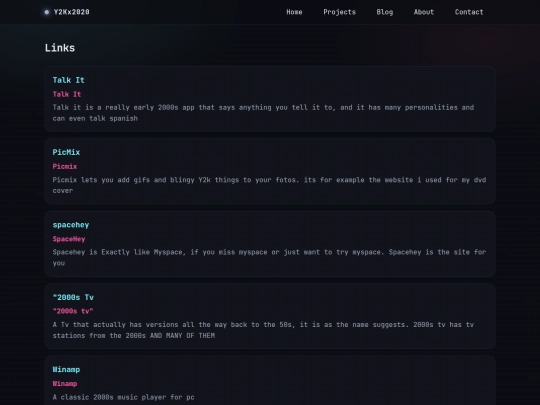Click the Links page heading
Image resolution: width=540 pixels, height=405 pixels.
(x=60, y=48)
